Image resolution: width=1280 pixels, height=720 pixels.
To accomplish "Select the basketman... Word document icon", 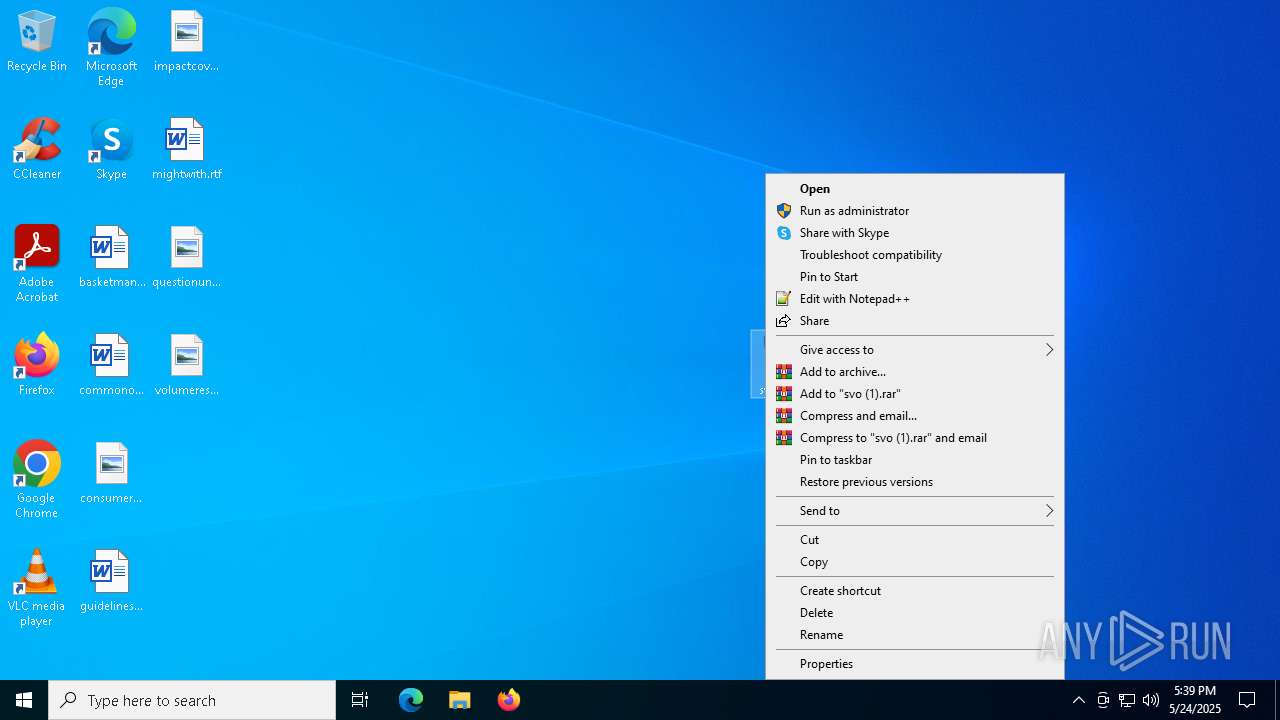I will pyautogui.click(x=111, y=258).
